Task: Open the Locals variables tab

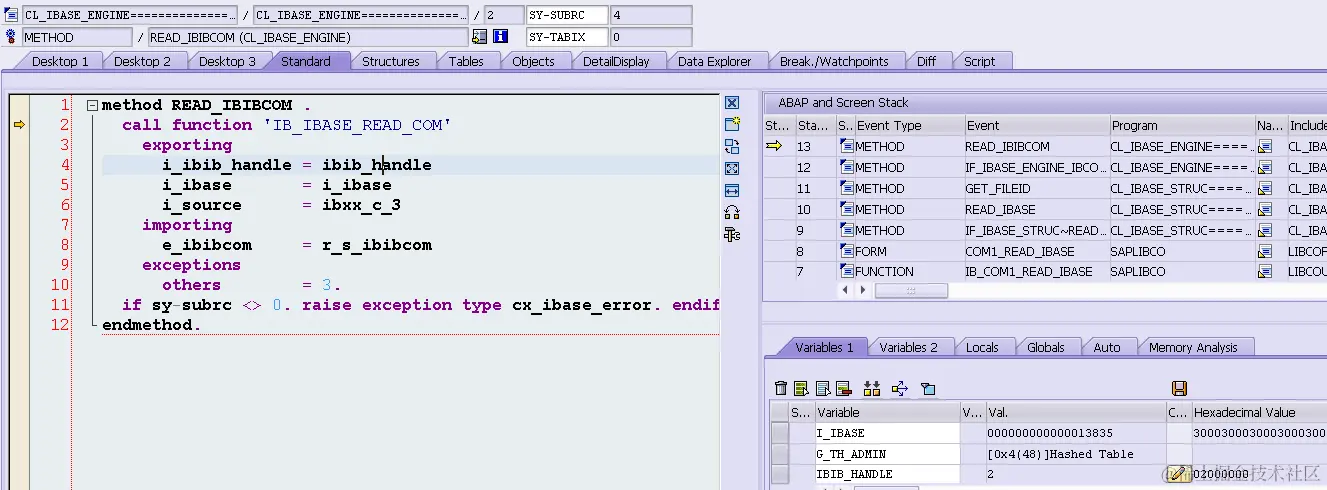Action: pos(982,347)
